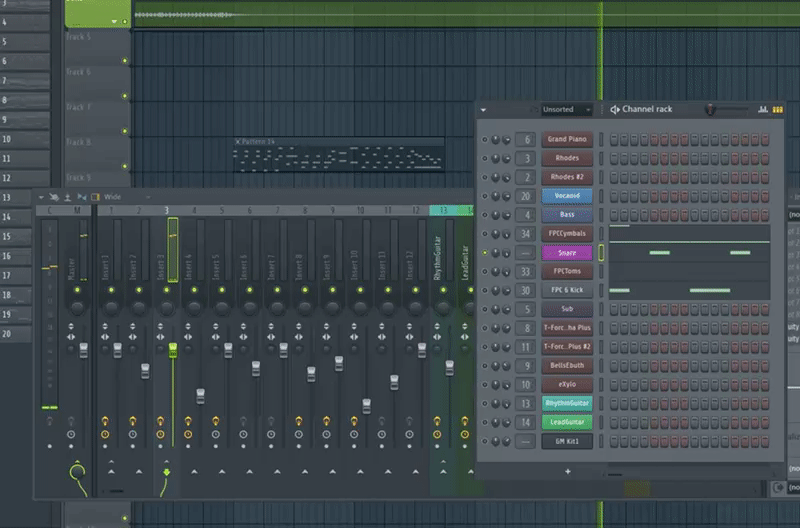Toggle the orange FX slots icon of Insert 1
Viewport: 800px width, 528px height.
tap(105, 421)
